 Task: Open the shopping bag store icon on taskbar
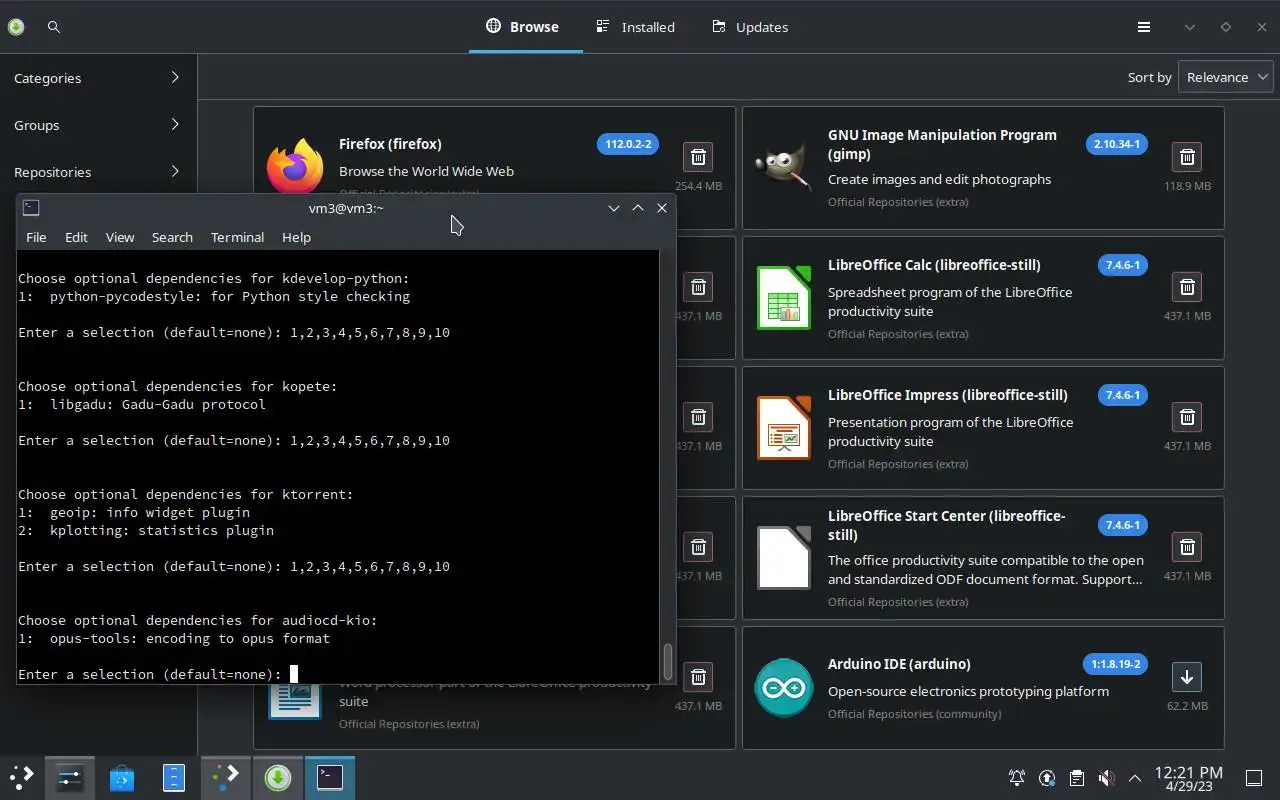click(122, 777)
